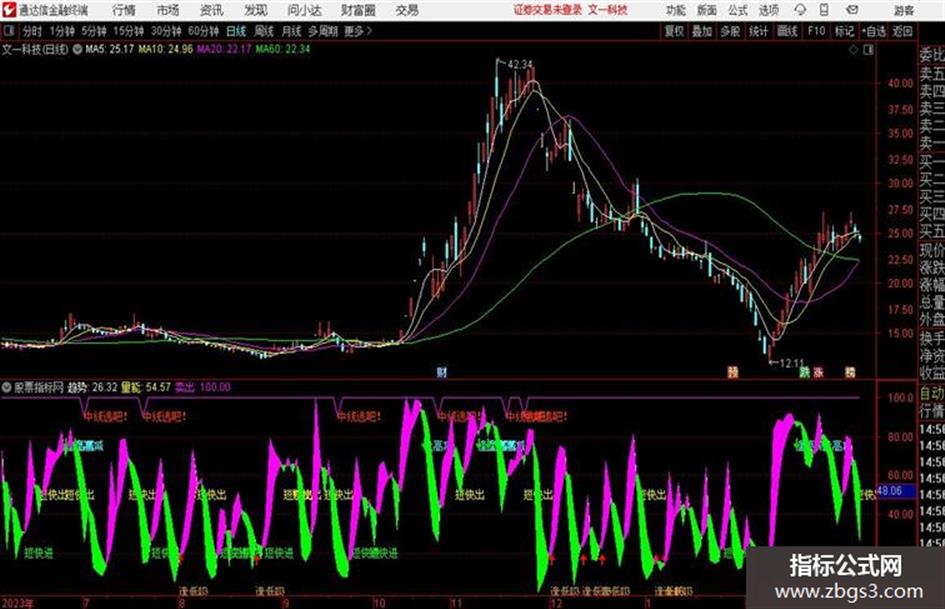945x609 pixels.
Task: Open the 市场 menu
Action: [x=168, y=10]
